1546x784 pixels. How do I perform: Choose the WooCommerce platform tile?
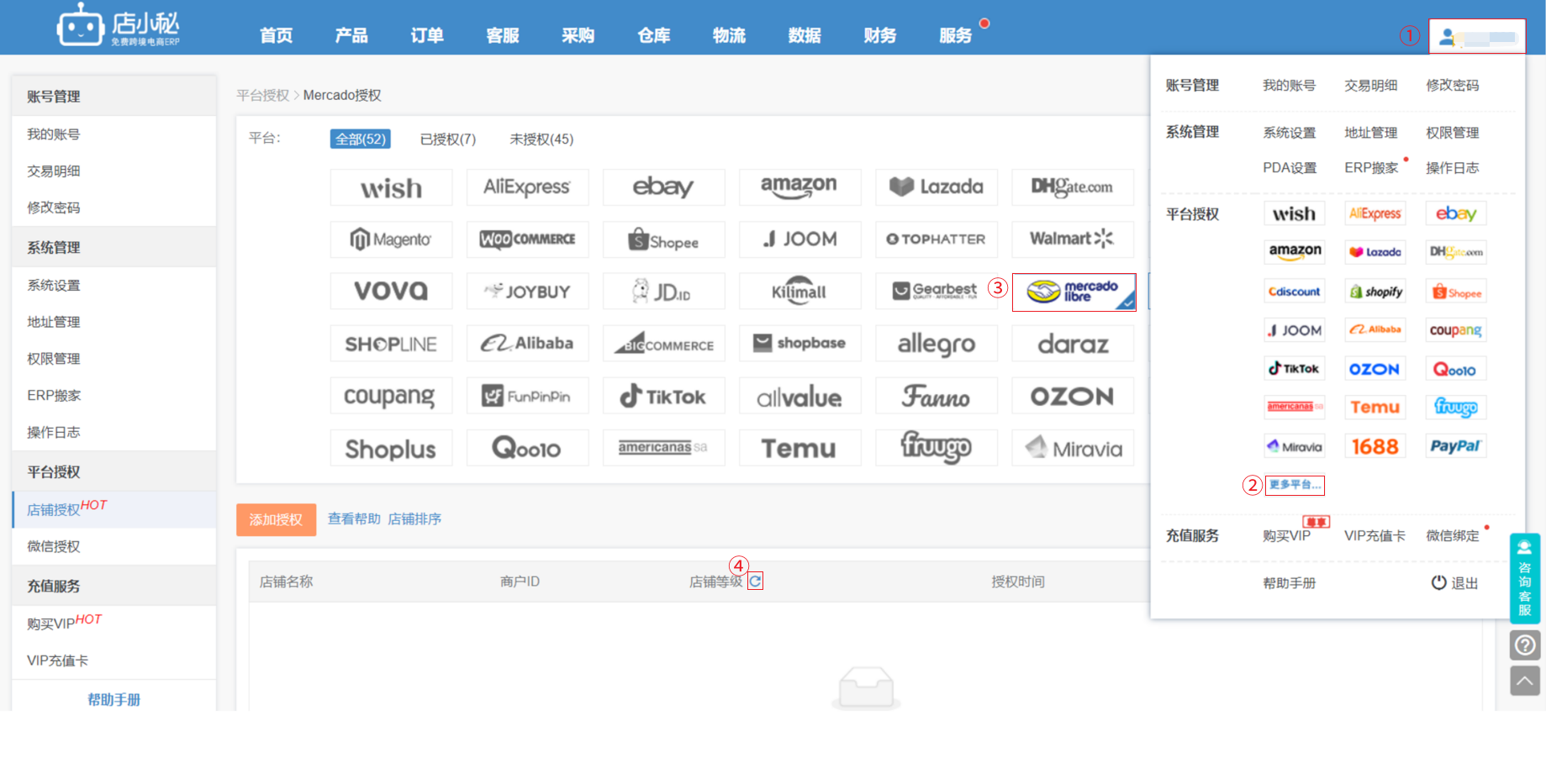click(x=528, y=239)
